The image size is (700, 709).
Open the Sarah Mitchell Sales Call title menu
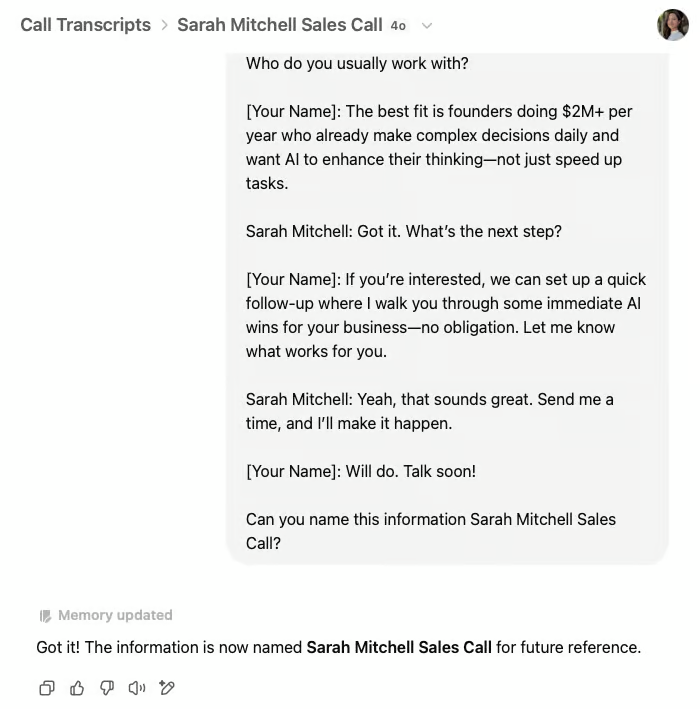280,25
